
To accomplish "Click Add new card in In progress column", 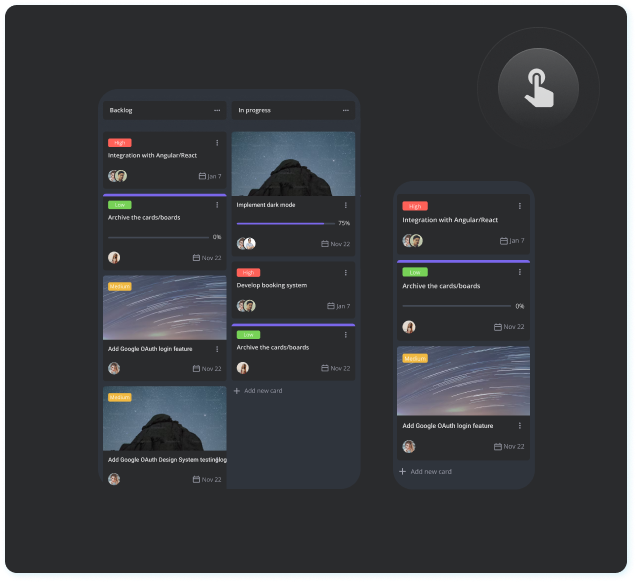I will click(x=263, y=391).
